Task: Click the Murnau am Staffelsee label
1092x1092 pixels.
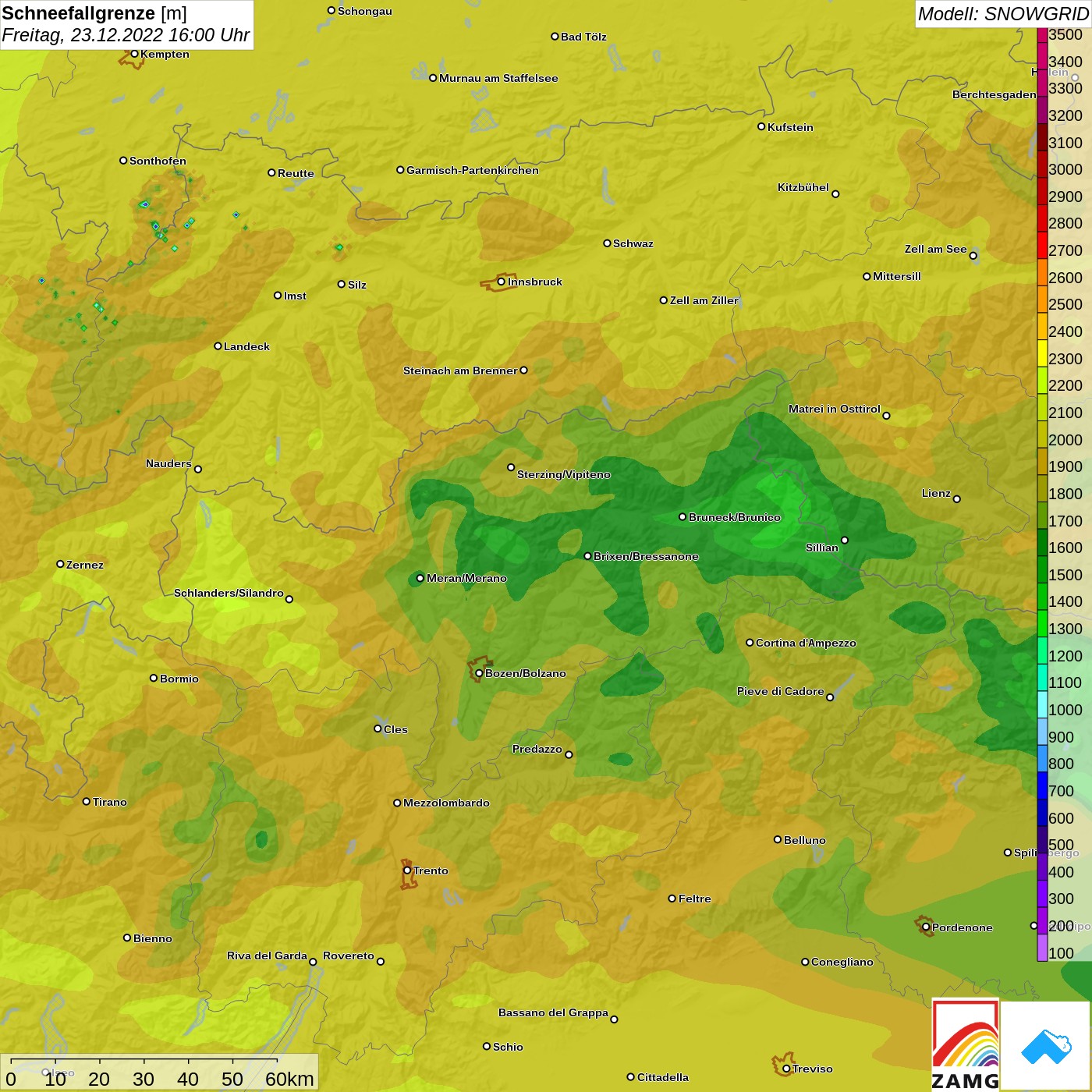Action: coord(498,78)
